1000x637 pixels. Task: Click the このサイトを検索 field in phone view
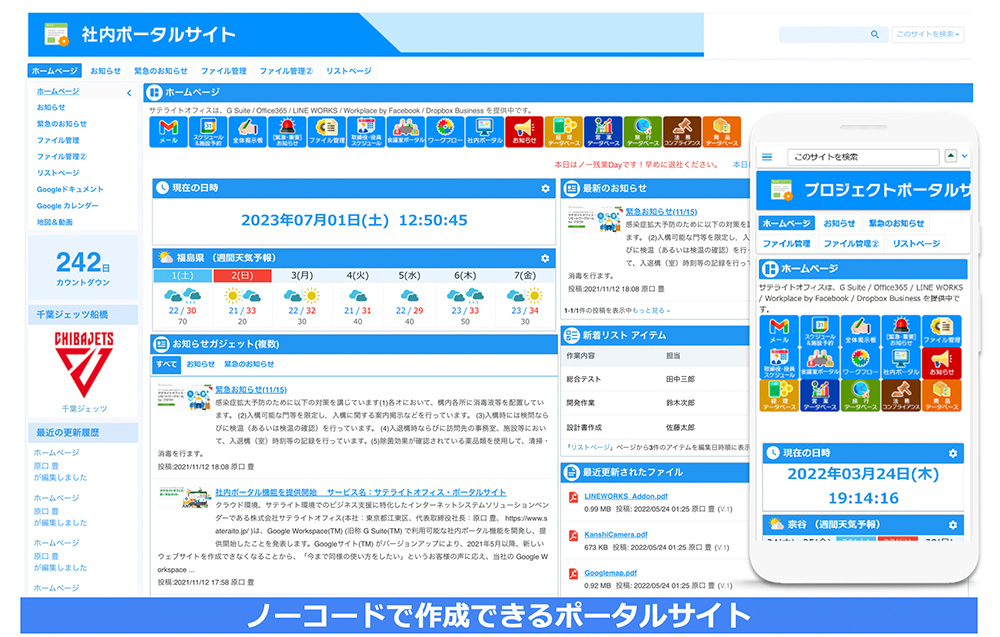point(864,157)
